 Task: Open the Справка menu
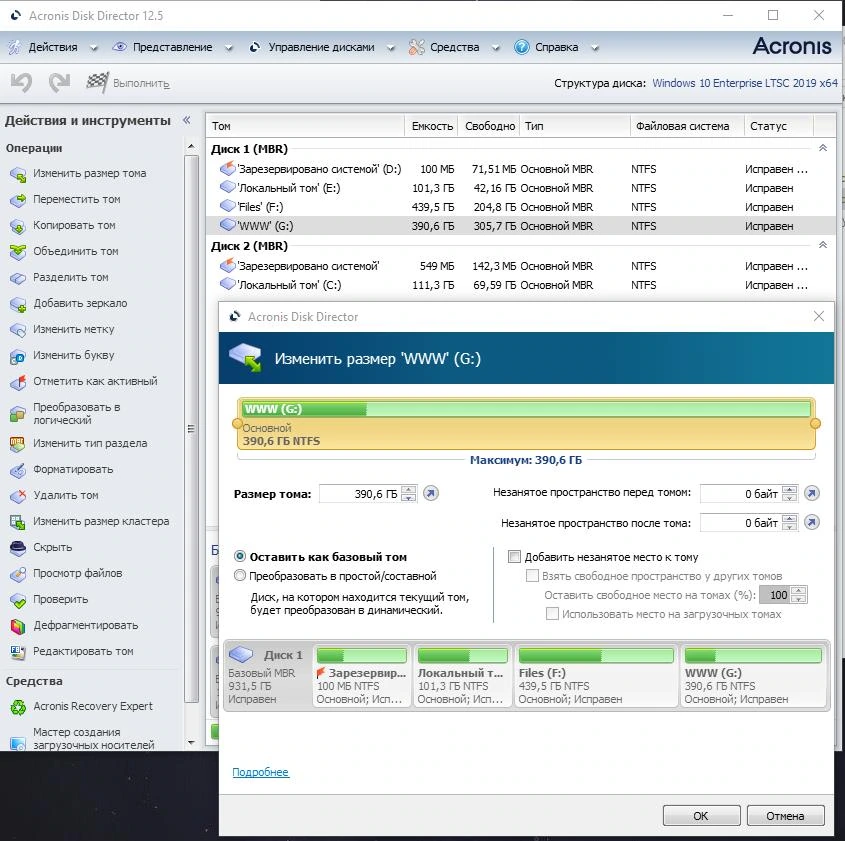[557, 47]
